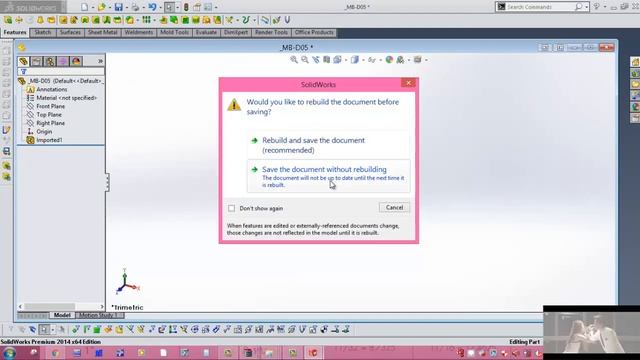Open the FeatureManager design tree tab icon
This screenshot has width=640, height=360.
[x=24, y=61]
